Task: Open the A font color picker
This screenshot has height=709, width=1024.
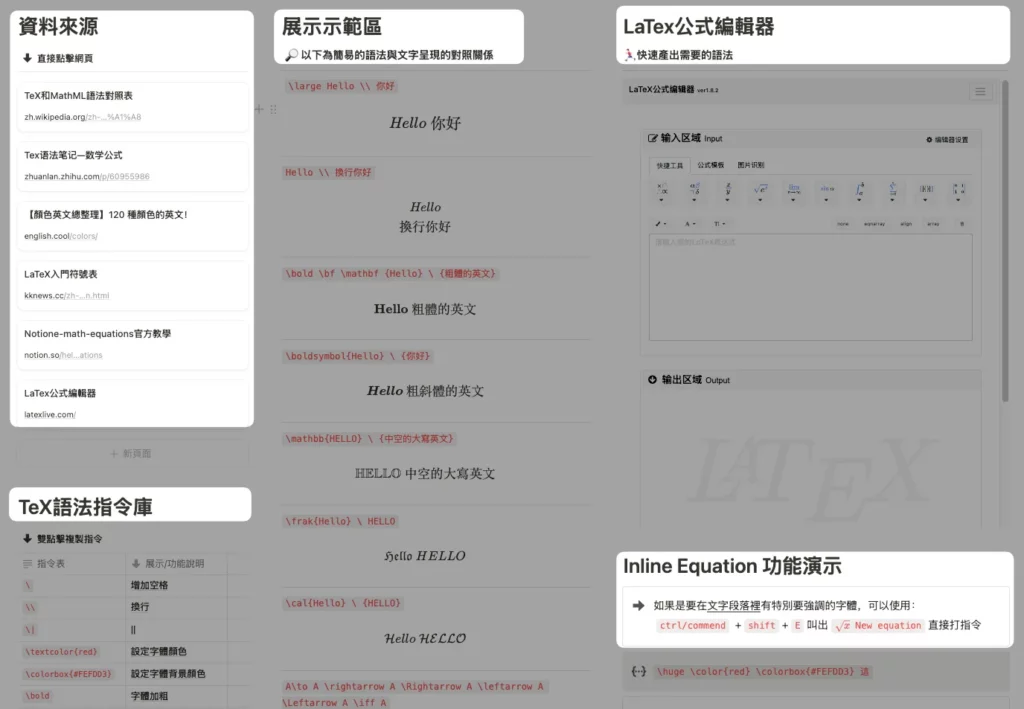Action: click(x=690, y=223)
